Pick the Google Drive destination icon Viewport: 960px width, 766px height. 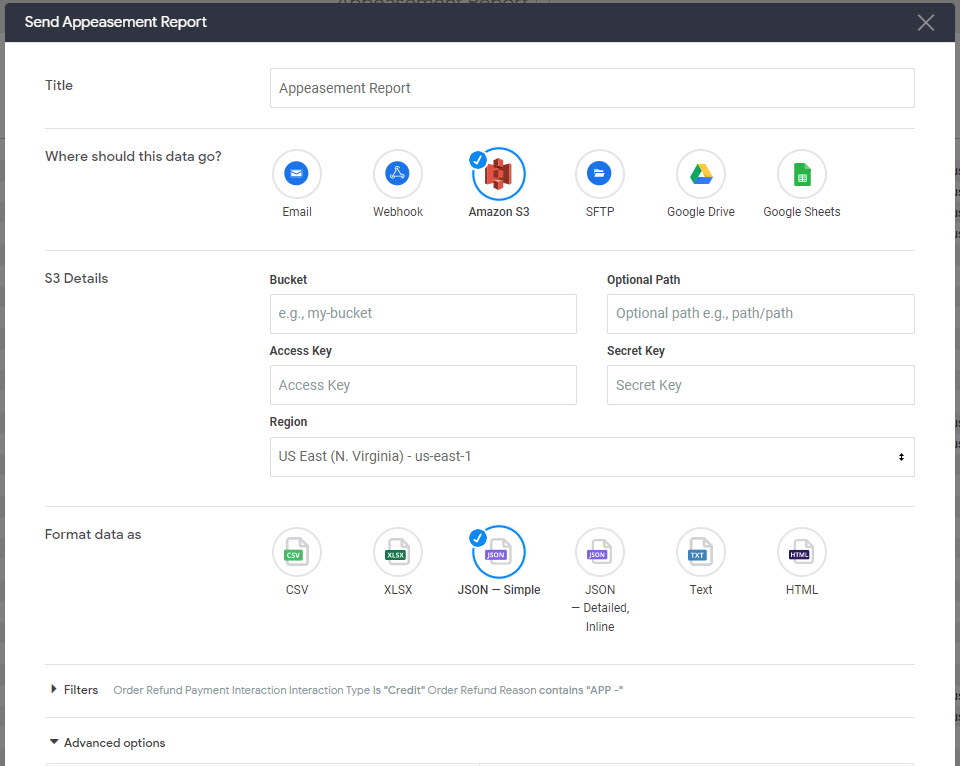point(700,172)
